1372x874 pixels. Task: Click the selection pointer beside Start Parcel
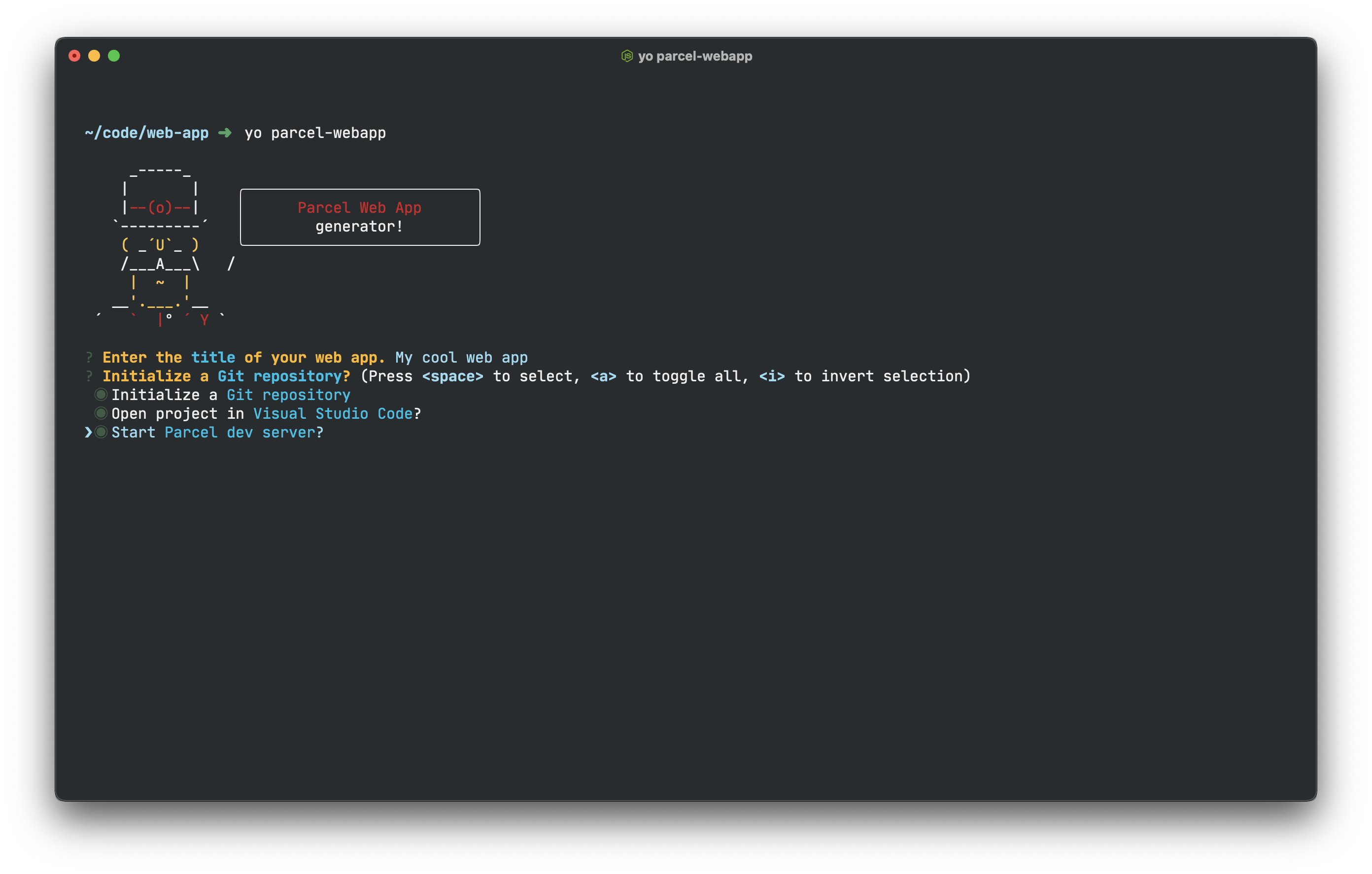click(x=88, y=433)
